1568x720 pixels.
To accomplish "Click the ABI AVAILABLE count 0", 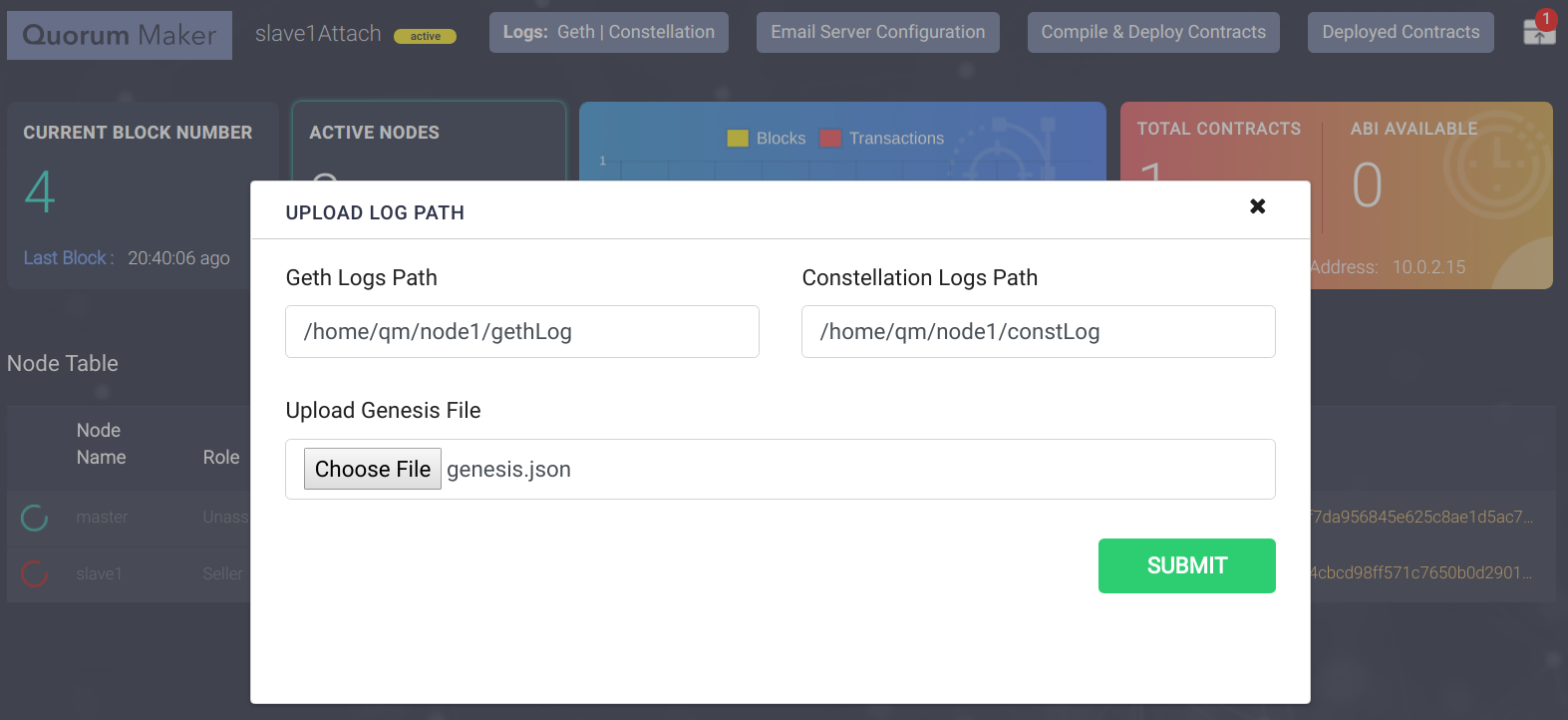I will pyautogui.click(x=1367, y=185).
